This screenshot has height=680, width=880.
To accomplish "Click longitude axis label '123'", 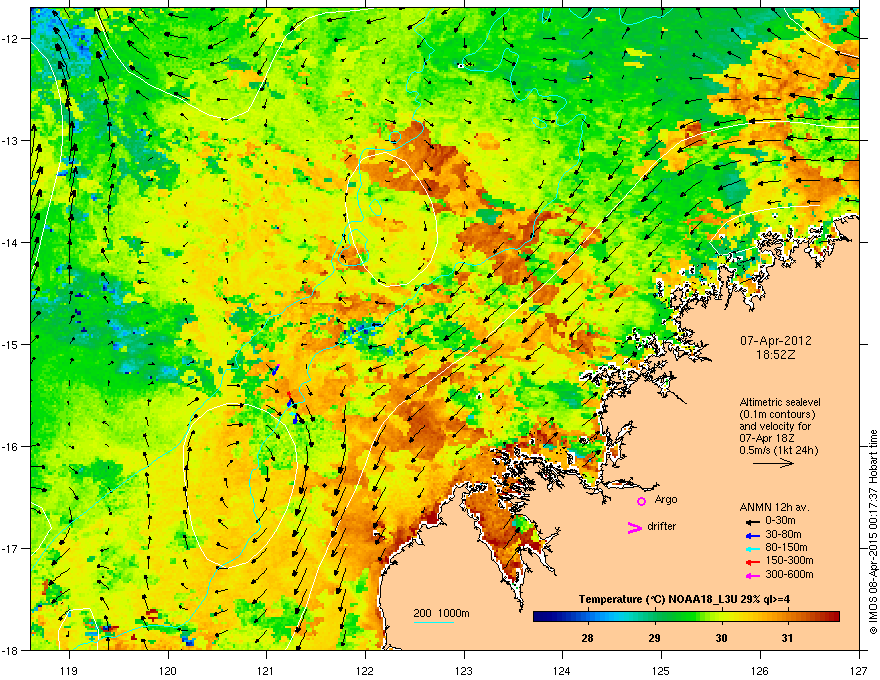I will tap(464, 670).
